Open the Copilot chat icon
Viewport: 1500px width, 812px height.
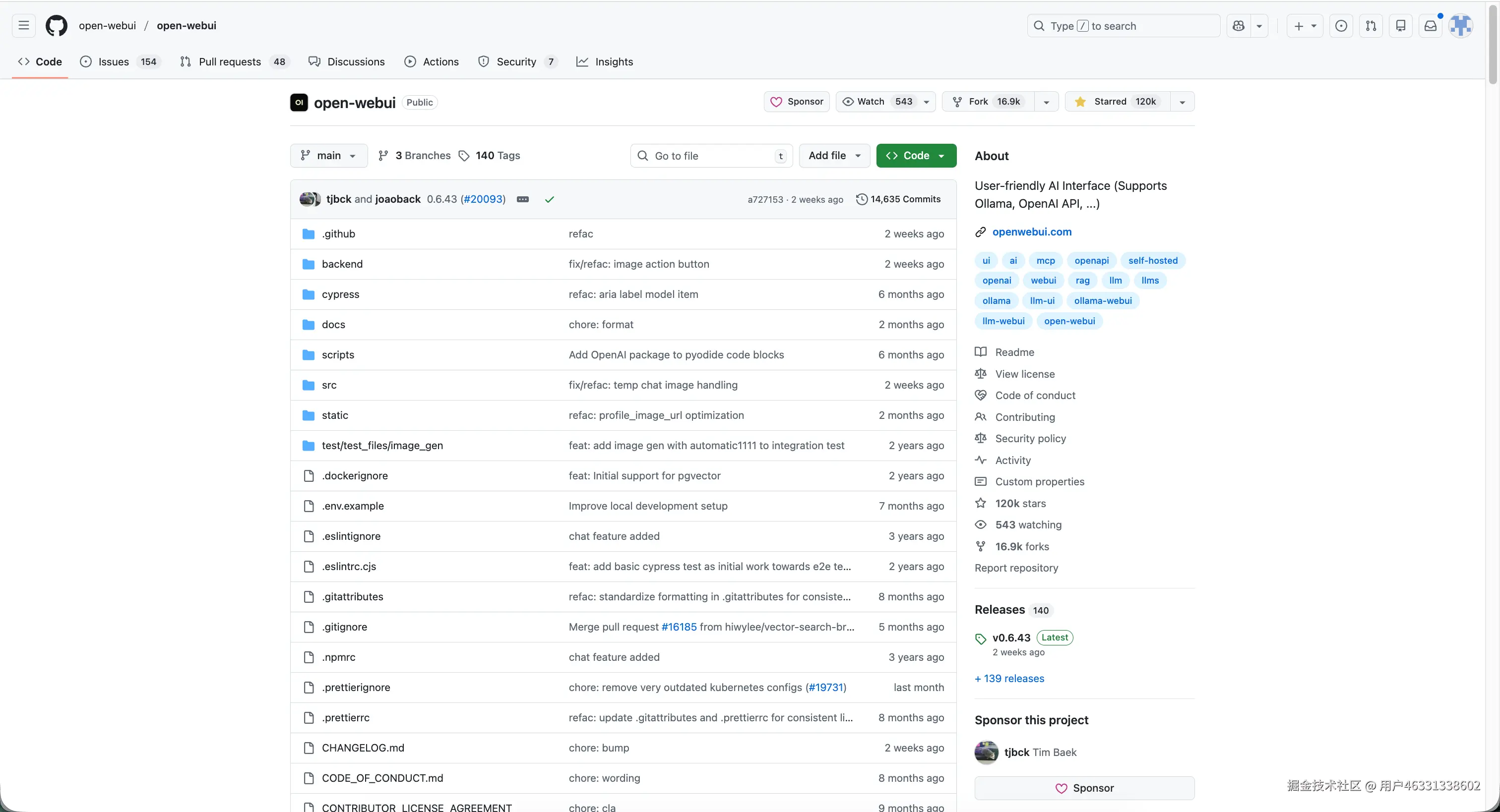(x=1238, y=26)
